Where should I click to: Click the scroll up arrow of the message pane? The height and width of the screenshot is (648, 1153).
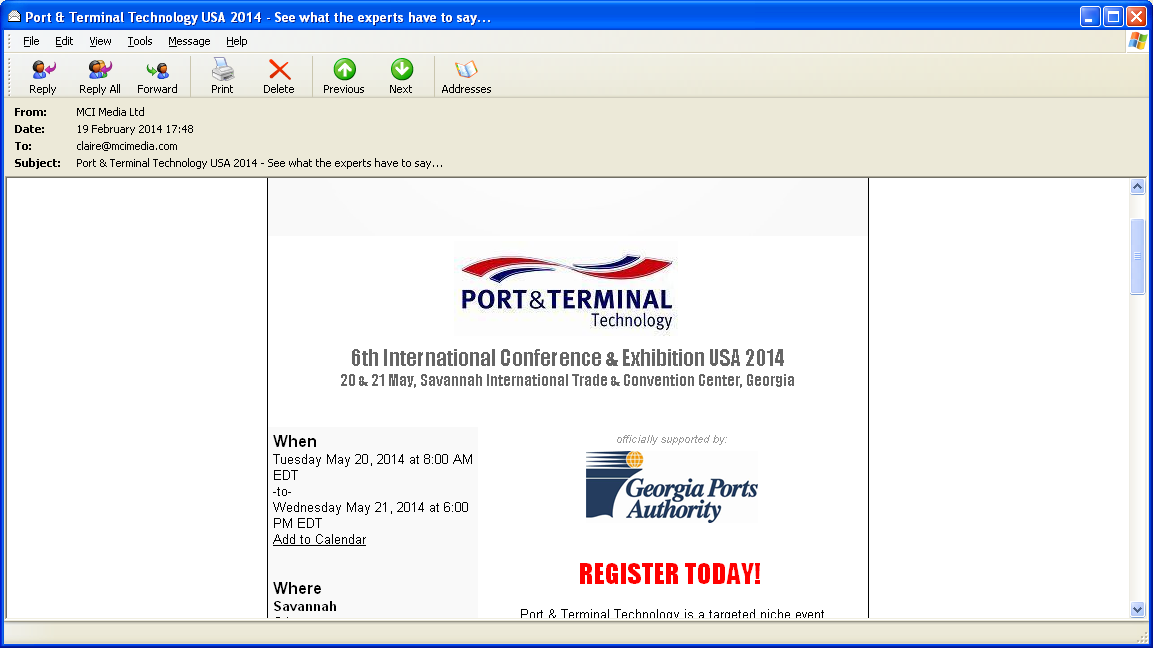click(1138, 186)
